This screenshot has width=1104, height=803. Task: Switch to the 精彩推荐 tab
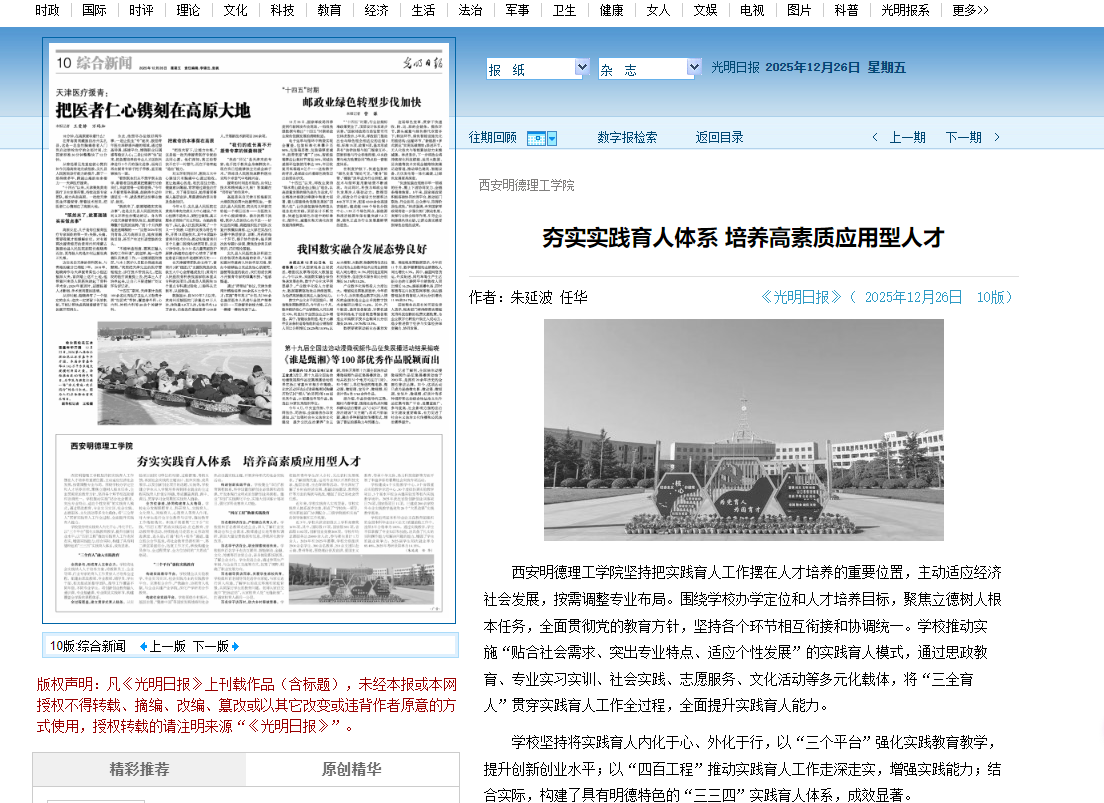[139, 769]
